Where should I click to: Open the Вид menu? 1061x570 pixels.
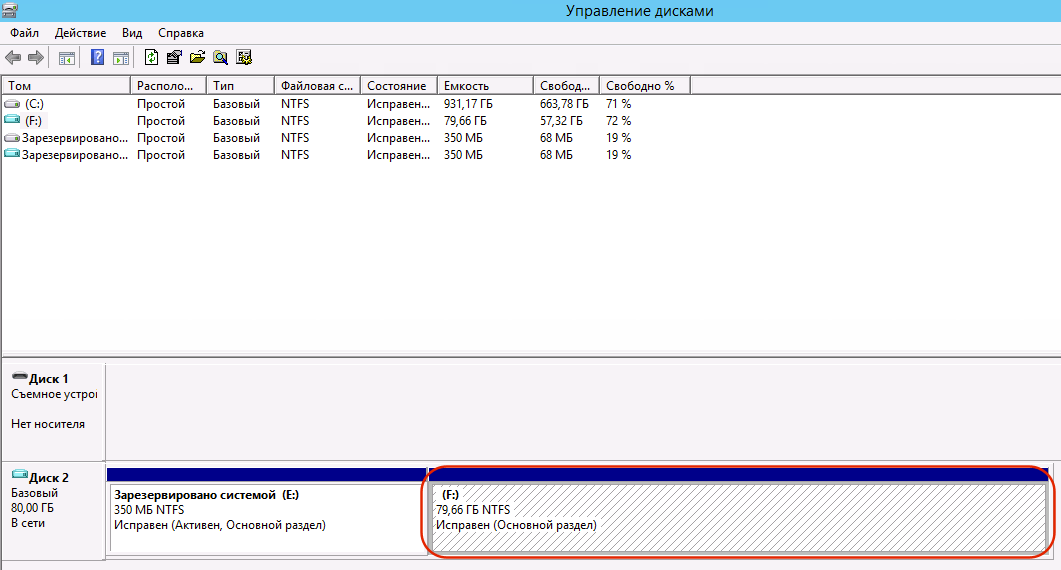[132, 33]
